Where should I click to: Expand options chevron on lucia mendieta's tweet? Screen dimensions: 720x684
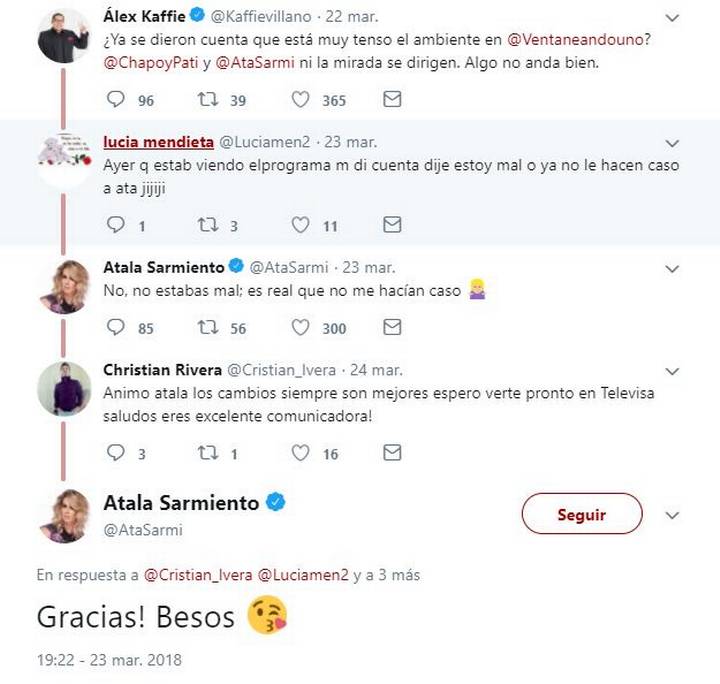tap(672, 143)
